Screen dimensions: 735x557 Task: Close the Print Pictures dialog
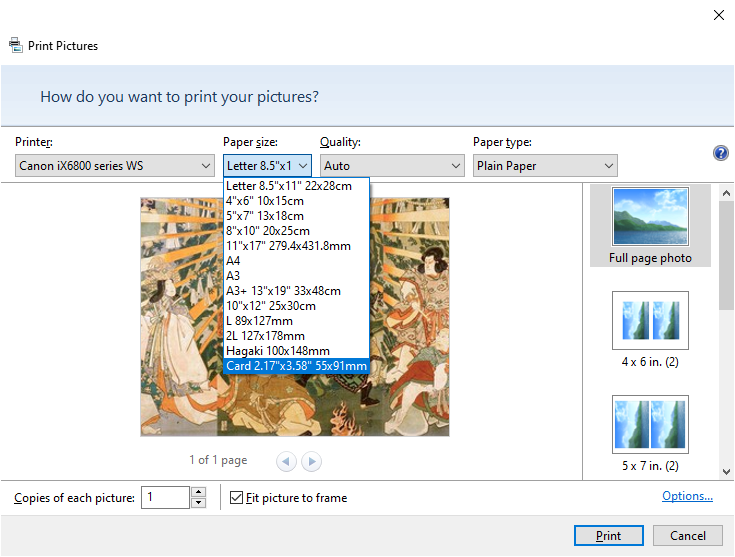point(718,15)
